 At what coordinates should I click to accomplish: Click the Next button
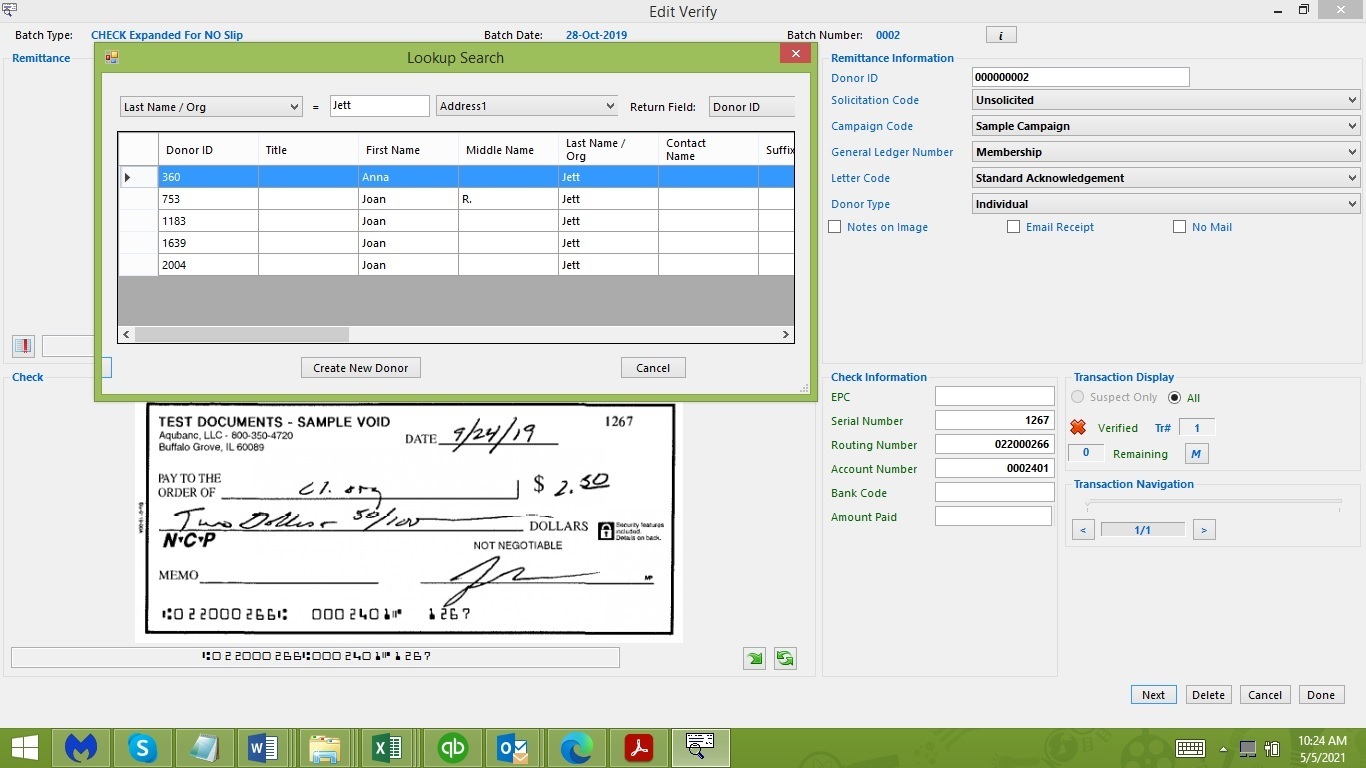click(1153, 695)
